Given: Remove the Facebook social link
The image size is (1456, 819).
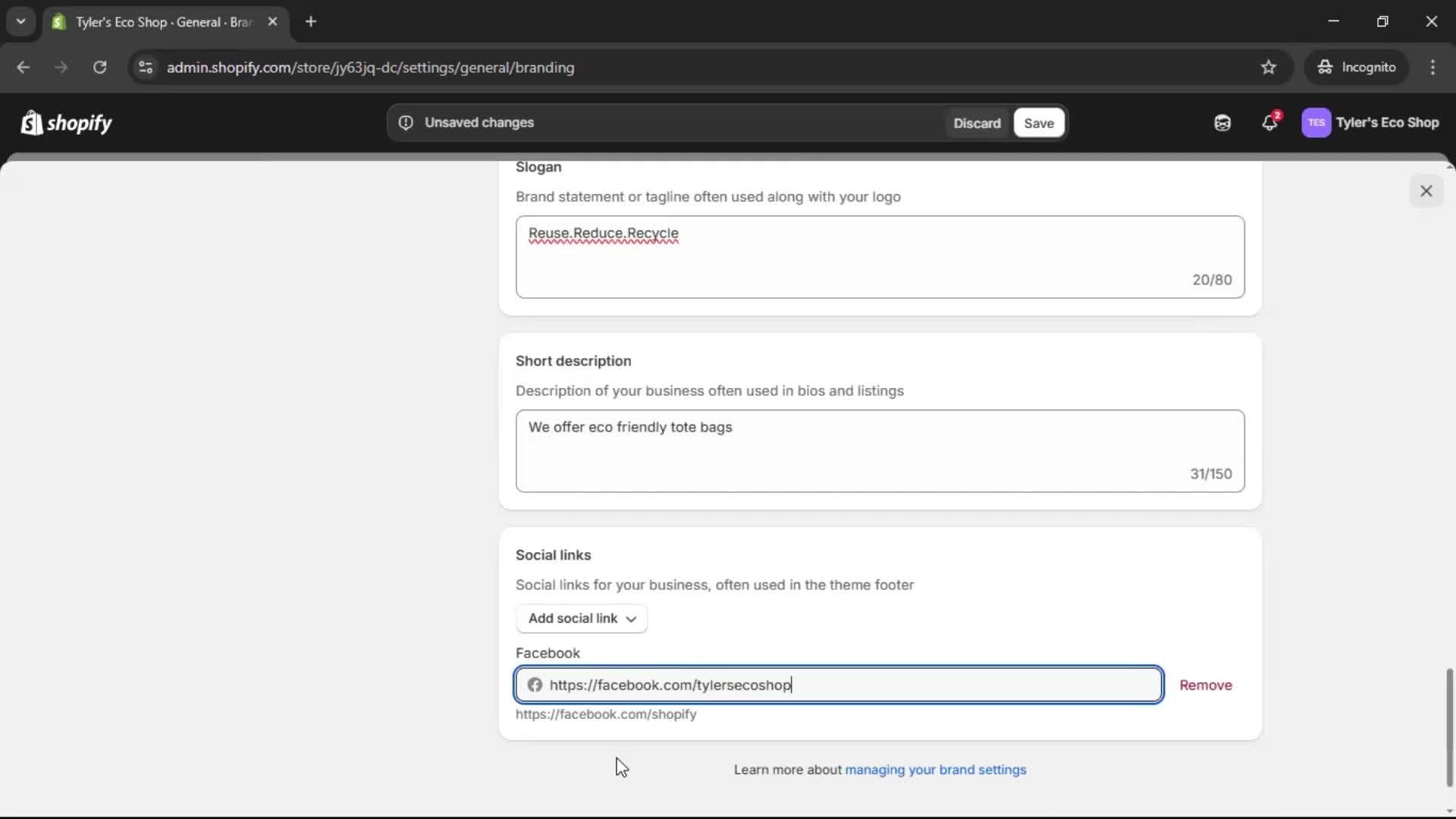Looking at the screenshot, I should click(x=1206, y=685).
